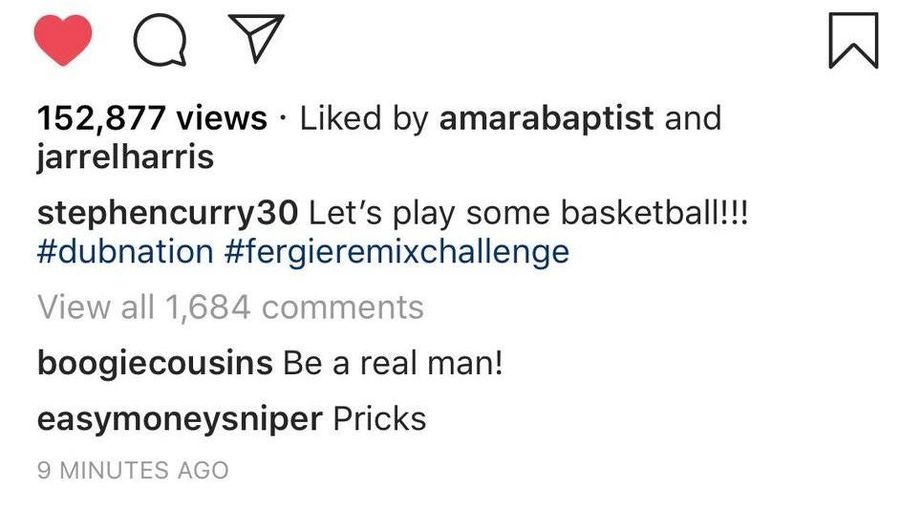
Task: Open the easymoneysniper commenter profile
Action: (180, 420)
